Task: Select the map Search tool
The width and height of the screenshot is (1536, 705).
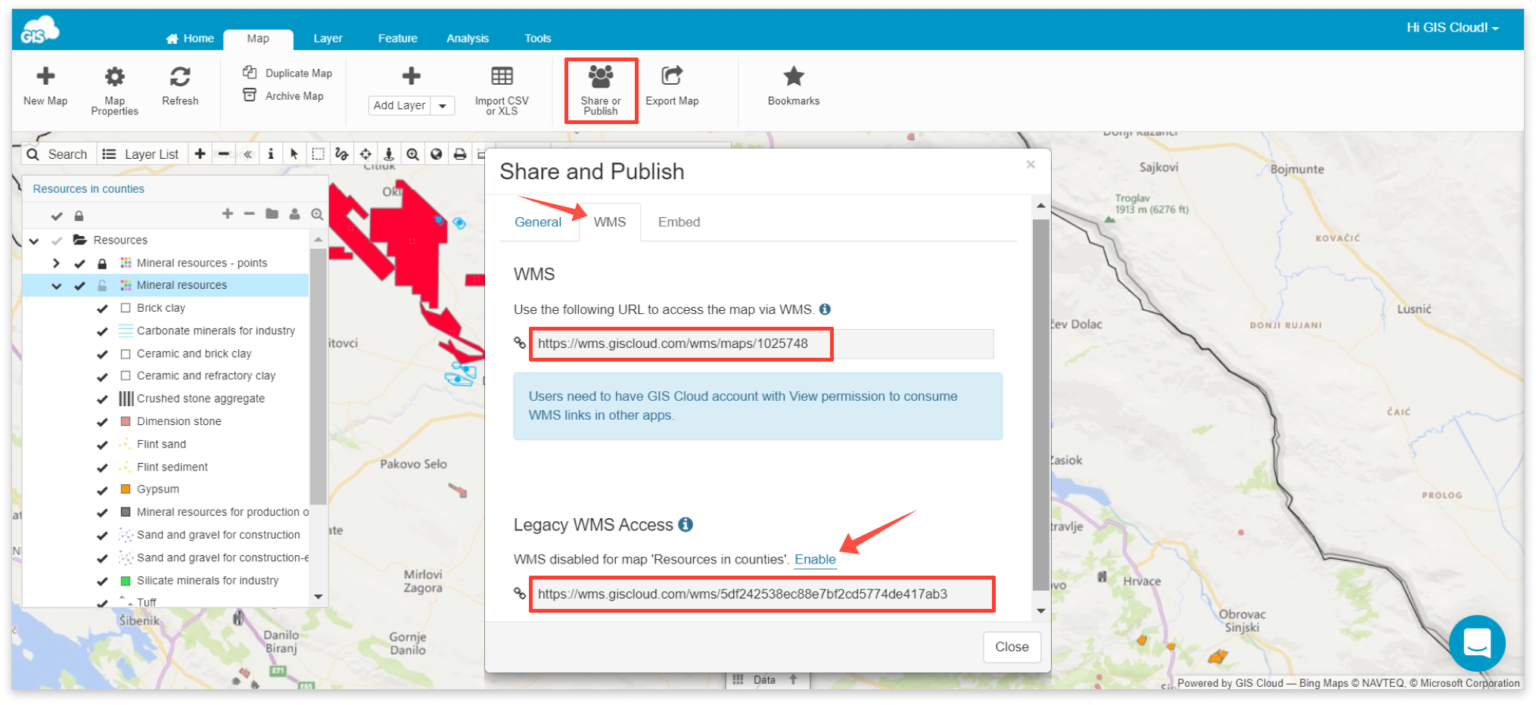Action: (57, 154)
